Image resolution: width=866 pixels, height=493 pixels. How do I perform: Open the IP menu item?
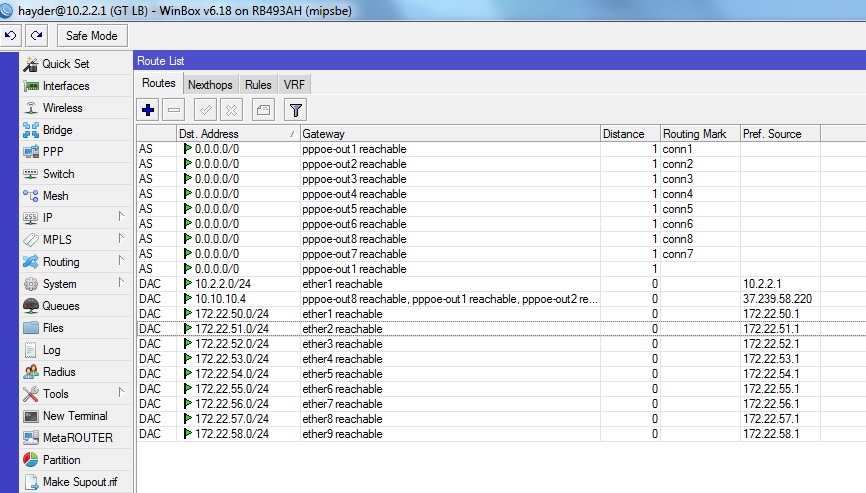(x=76, y=218)
